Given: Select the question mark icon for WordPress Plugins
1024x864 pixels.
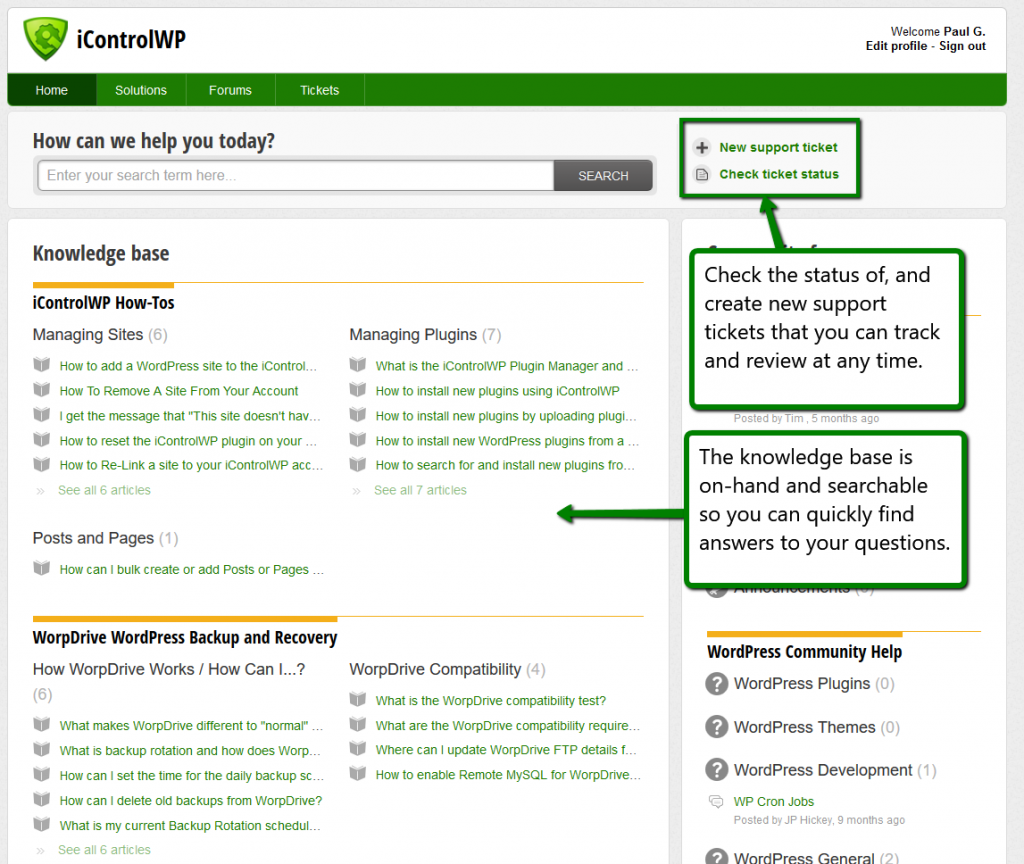Looking at the screenshot, I should 717,684.
